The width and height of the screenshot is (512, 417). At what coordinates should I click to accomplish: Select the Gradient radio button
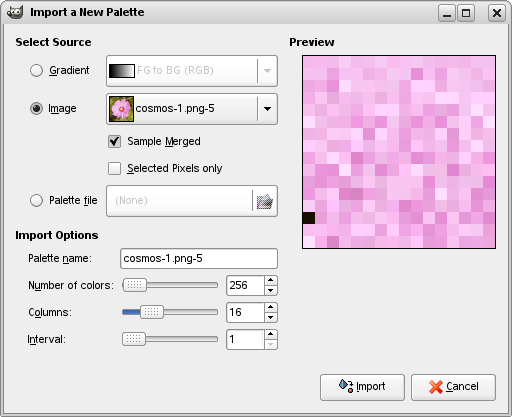coord(36,70)
